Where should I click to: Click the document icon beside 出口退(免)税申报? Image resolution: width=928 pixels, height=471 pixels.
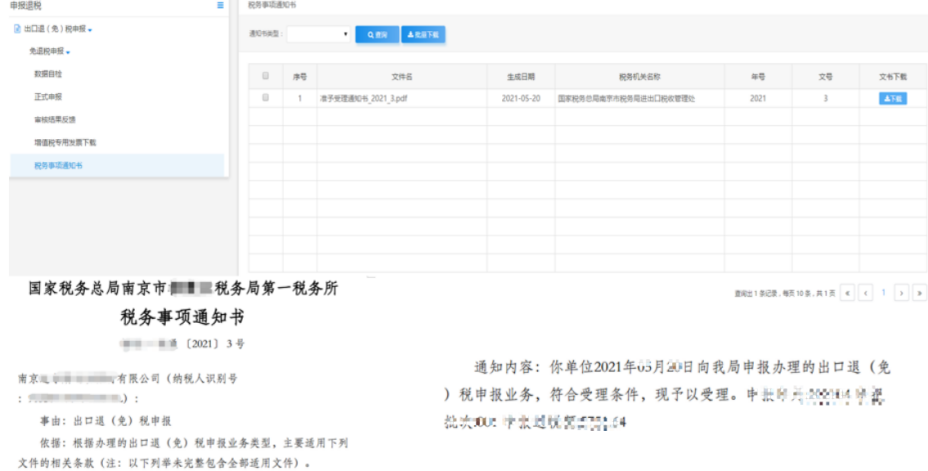coord(17,29)
